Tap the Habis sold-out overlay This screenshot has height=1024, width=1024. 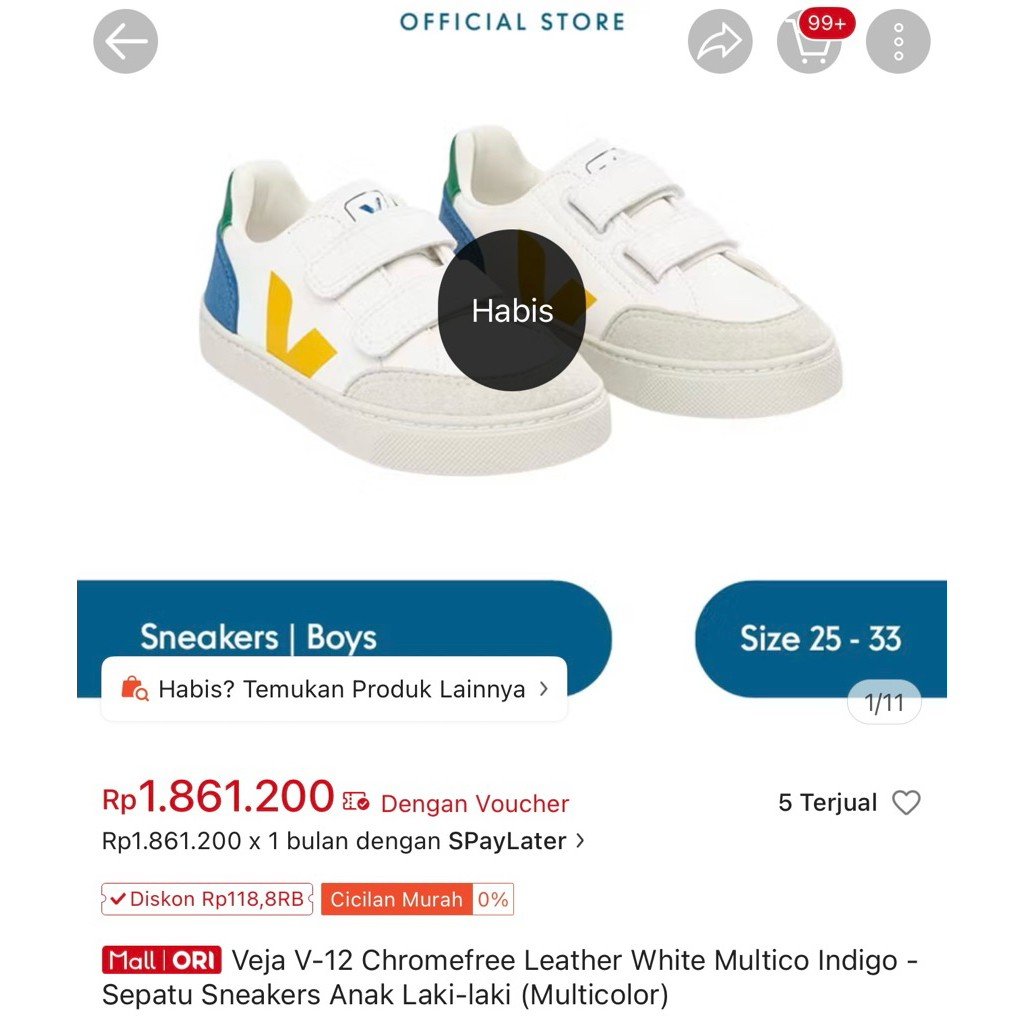click(512, 310)
